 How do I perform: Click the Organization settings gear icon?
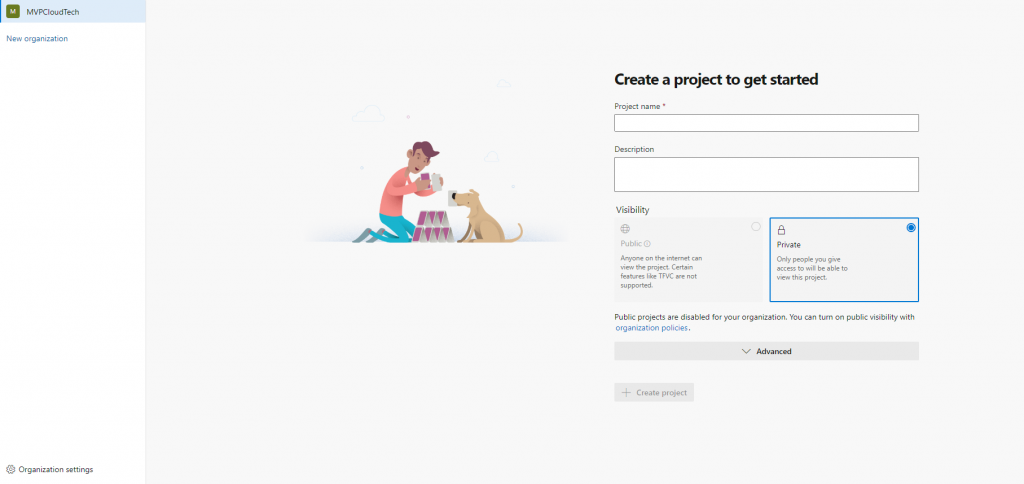(x=11, y=469)
